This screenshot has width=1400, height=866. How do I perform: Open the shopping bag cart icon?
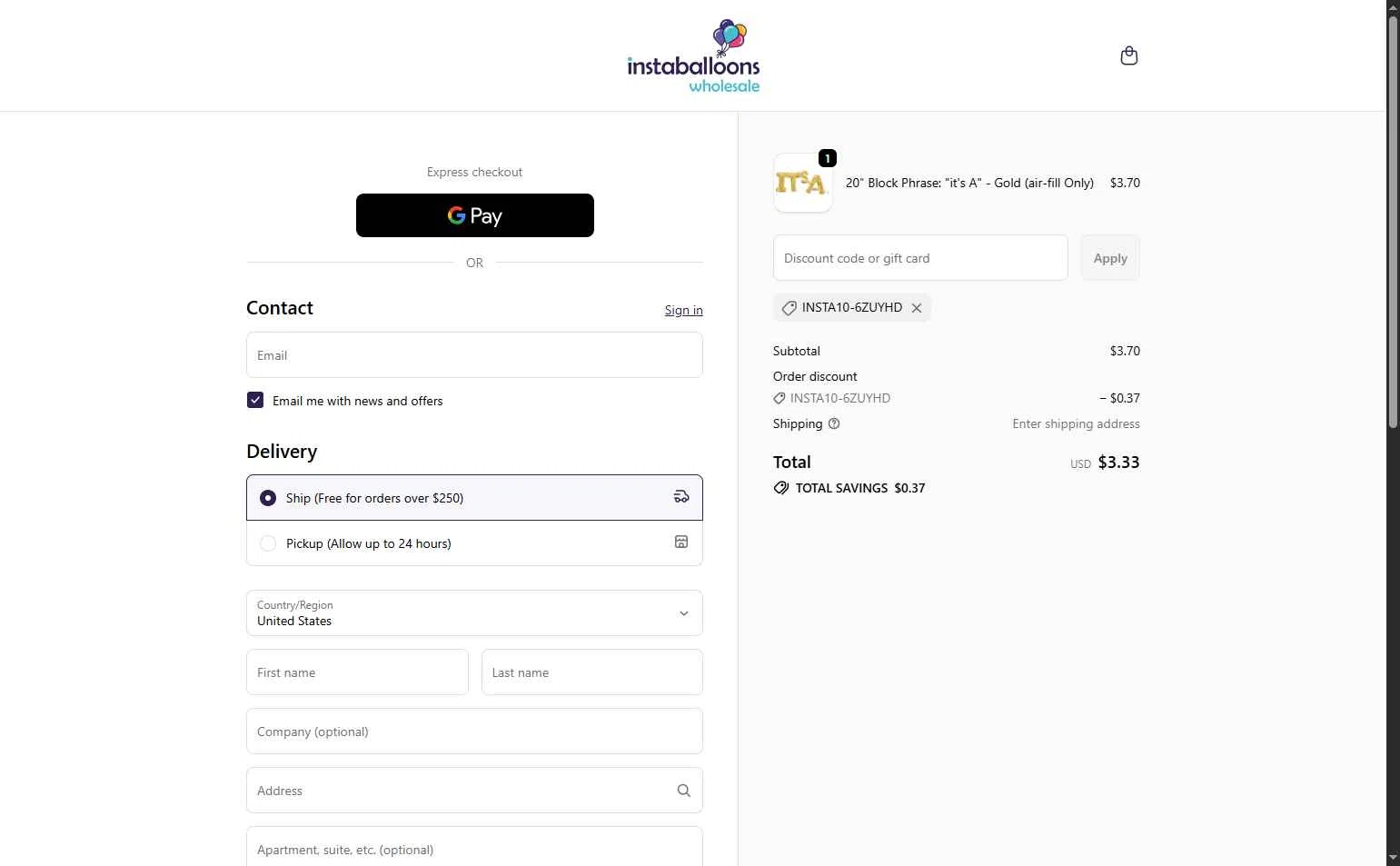pos(1128,56)
